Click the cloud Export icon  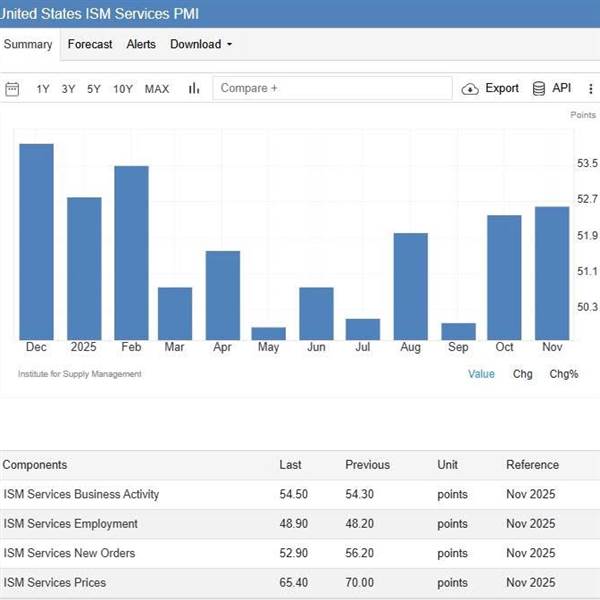point(470,89)
